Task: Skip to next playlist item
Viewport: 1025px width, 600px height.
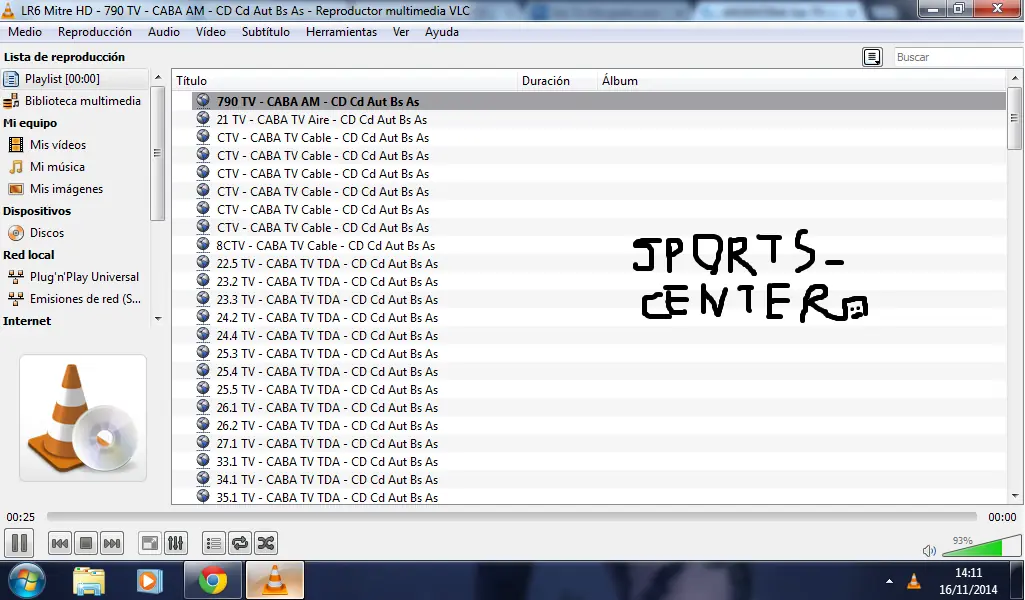Action: [x=112, y=543]
